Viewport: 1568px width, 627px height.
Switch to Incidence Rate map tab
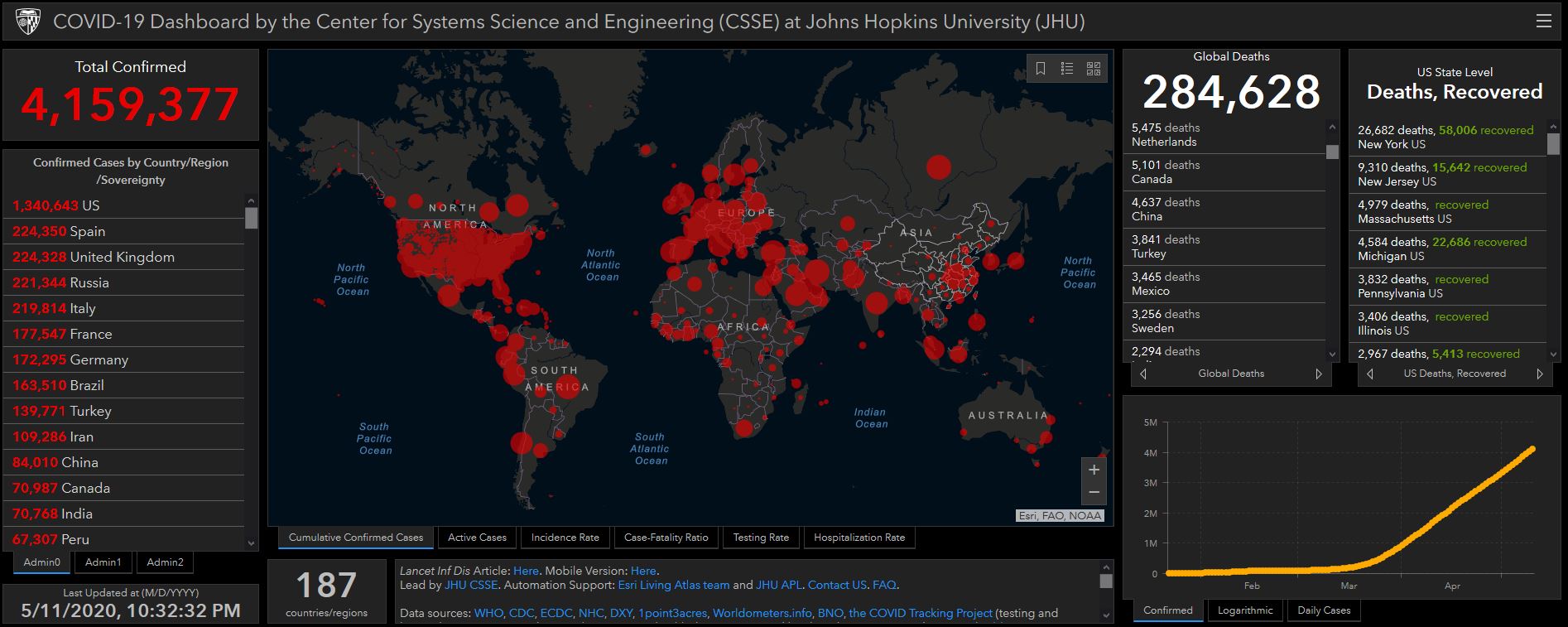pyautogui.click(x=565, y=538)
